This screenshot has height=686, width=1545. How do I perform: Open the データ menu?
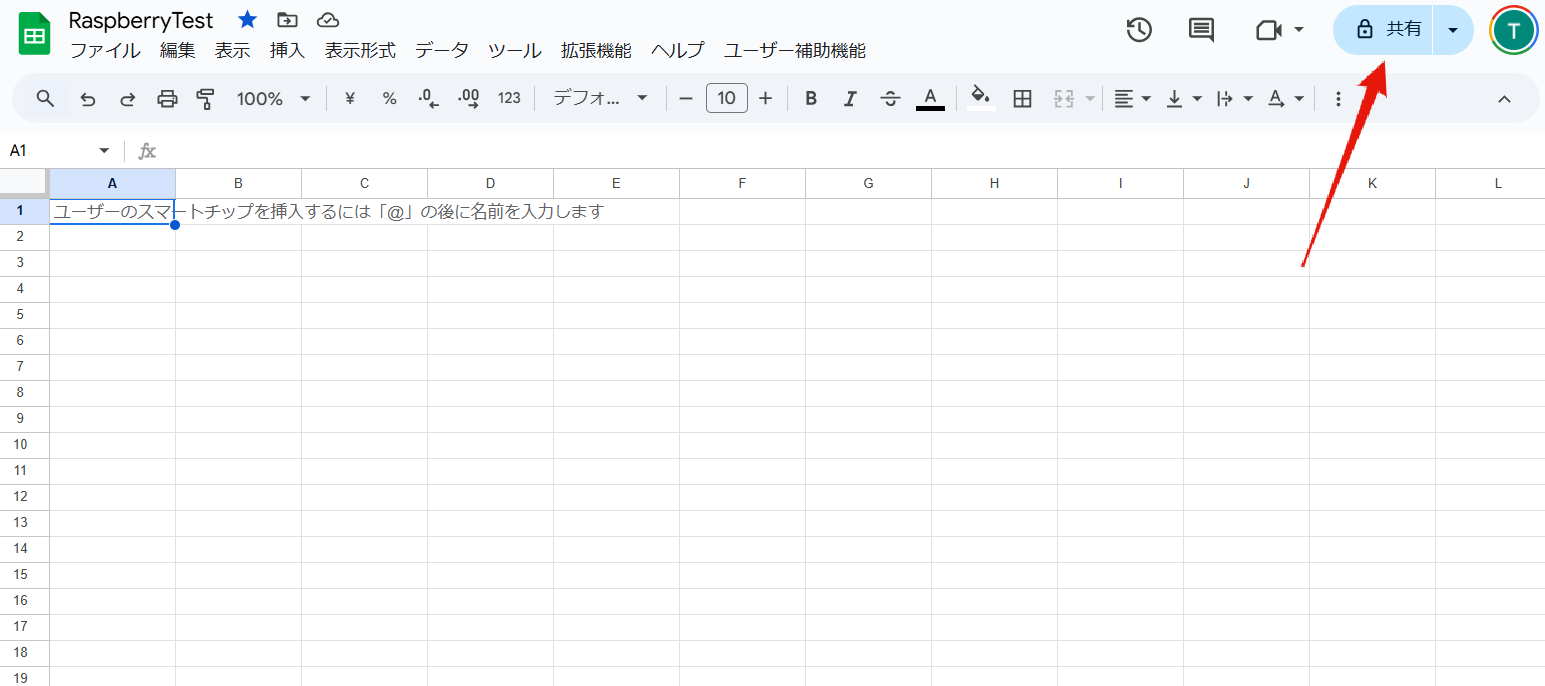click(442, 50)
